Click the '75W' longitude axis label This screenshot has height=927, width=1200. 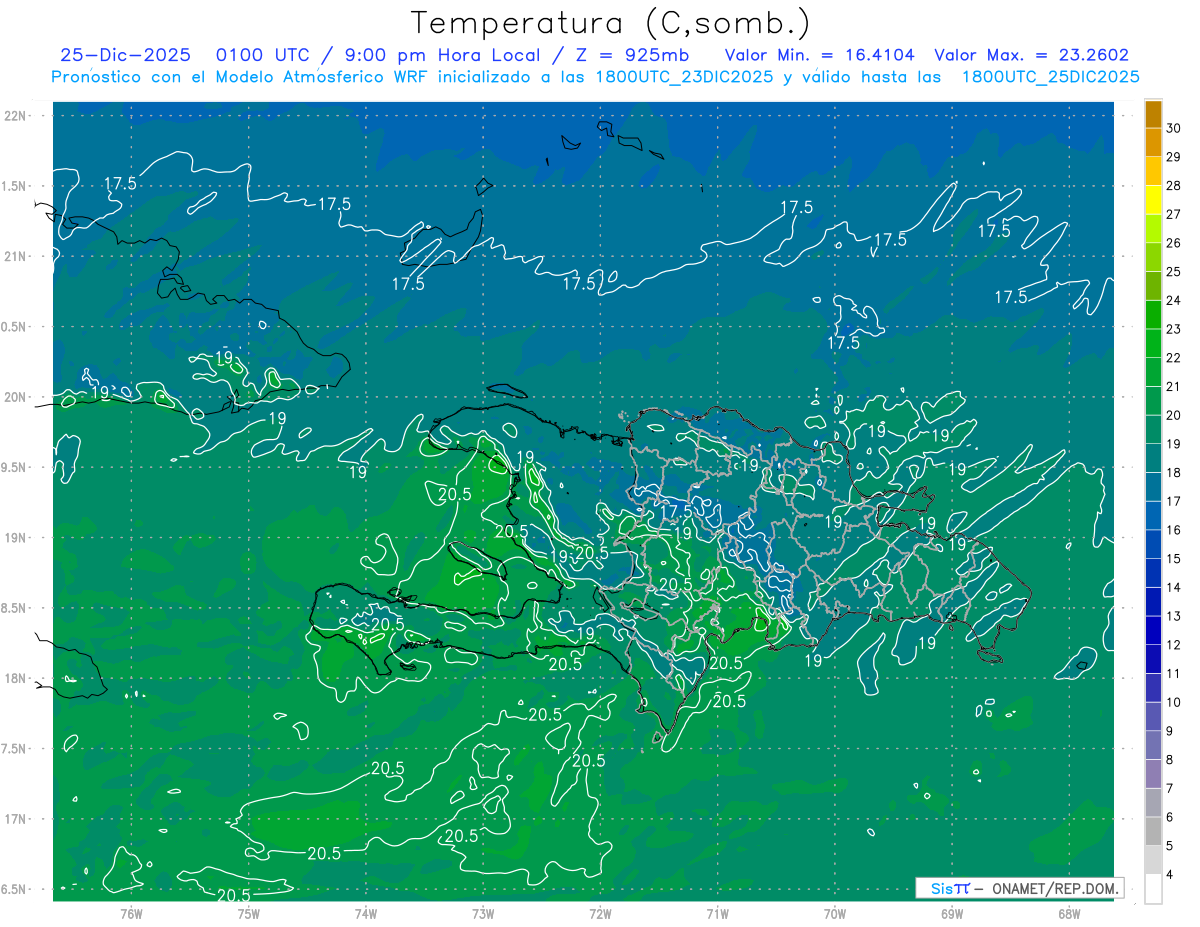point(248,914)
